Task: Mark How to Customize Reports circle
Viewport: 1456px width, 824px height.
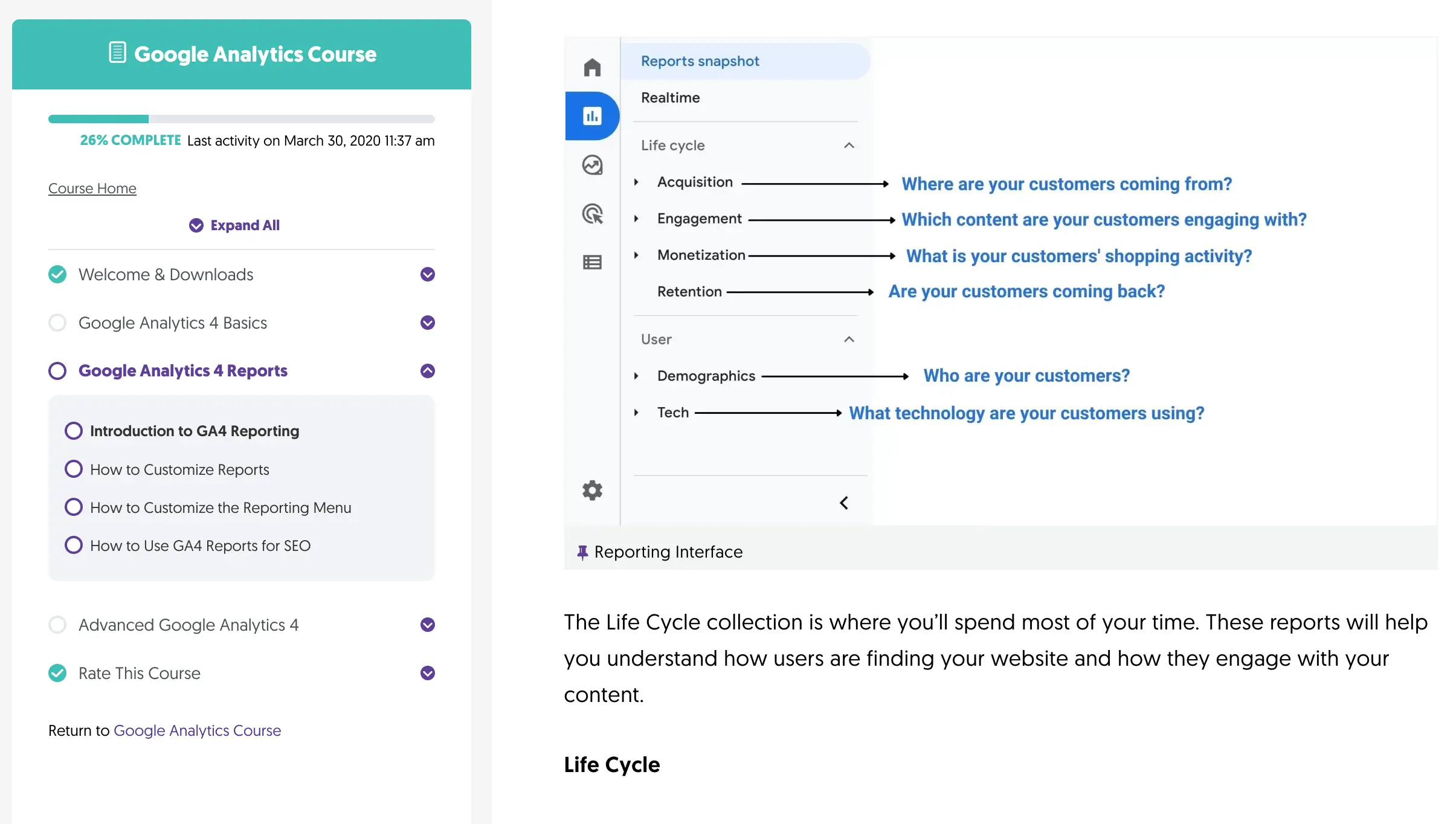Action: [74, 469]
